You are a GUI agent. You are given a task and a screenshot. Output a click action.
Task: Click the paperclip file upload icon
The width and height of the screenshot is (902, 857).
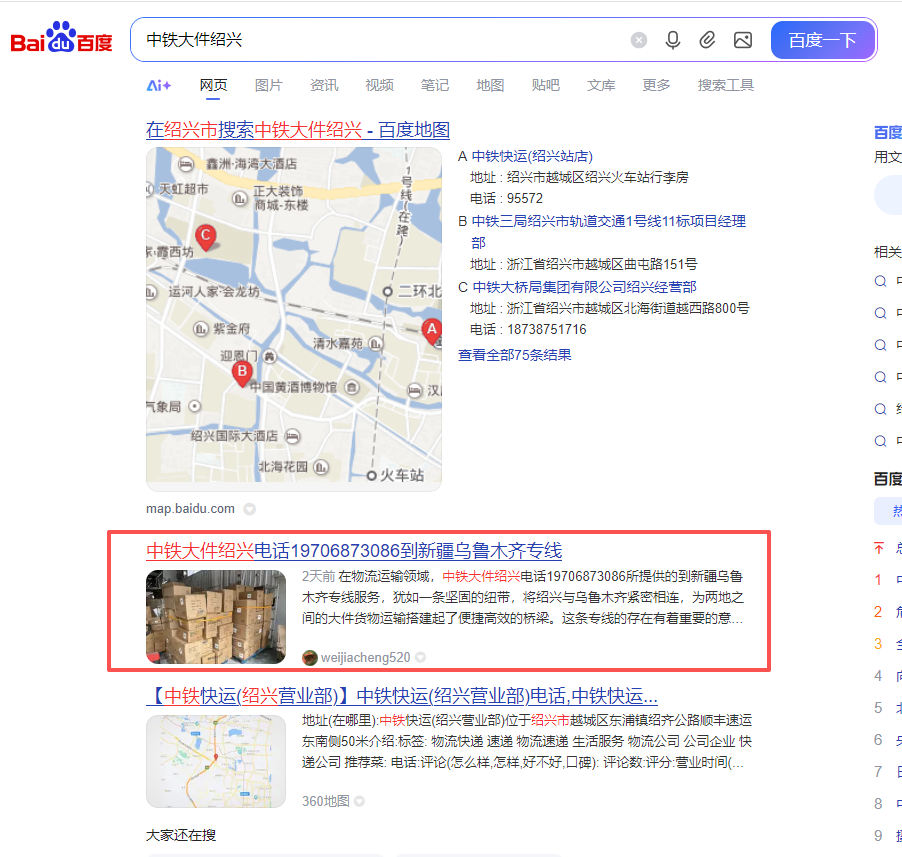[707, 40]
